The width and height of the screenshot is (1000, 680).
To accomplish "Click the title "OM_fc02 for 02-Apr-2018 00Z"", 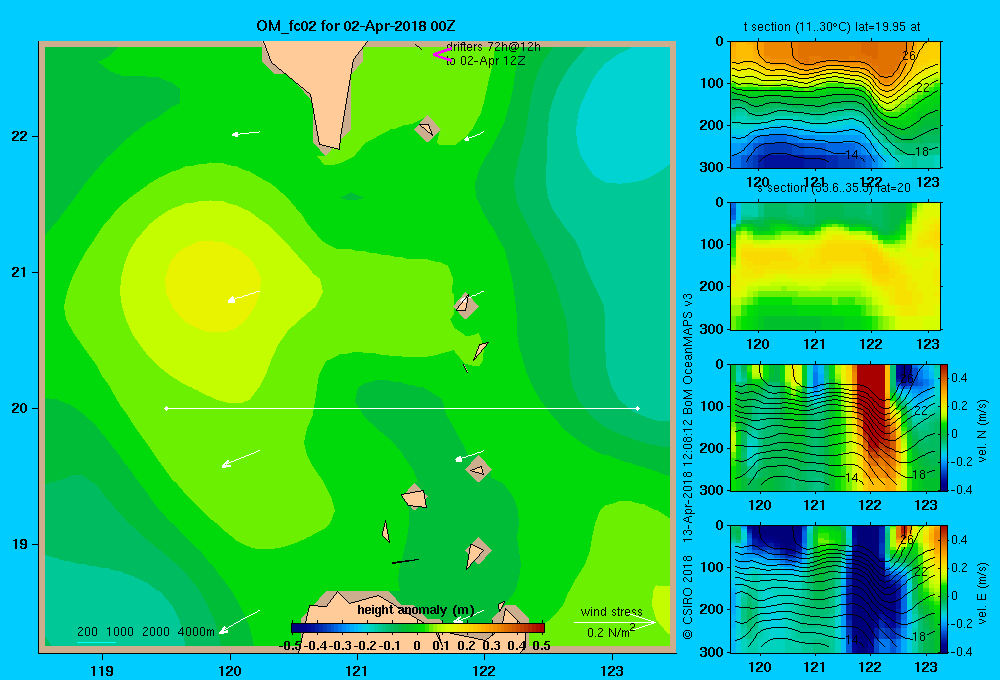I will click(355, 26).
